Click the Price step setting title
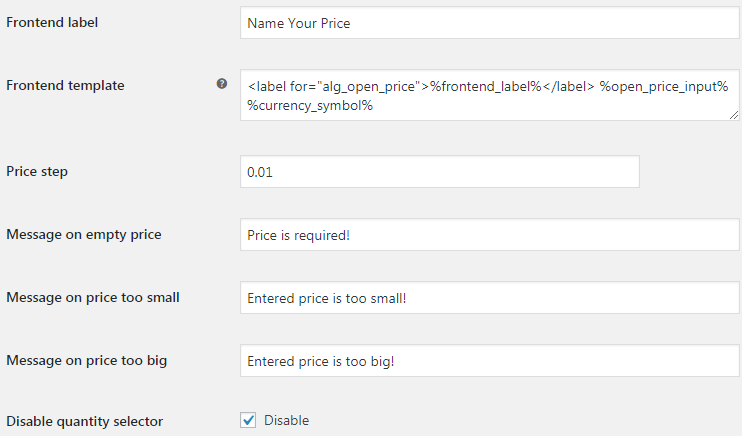 37,171
